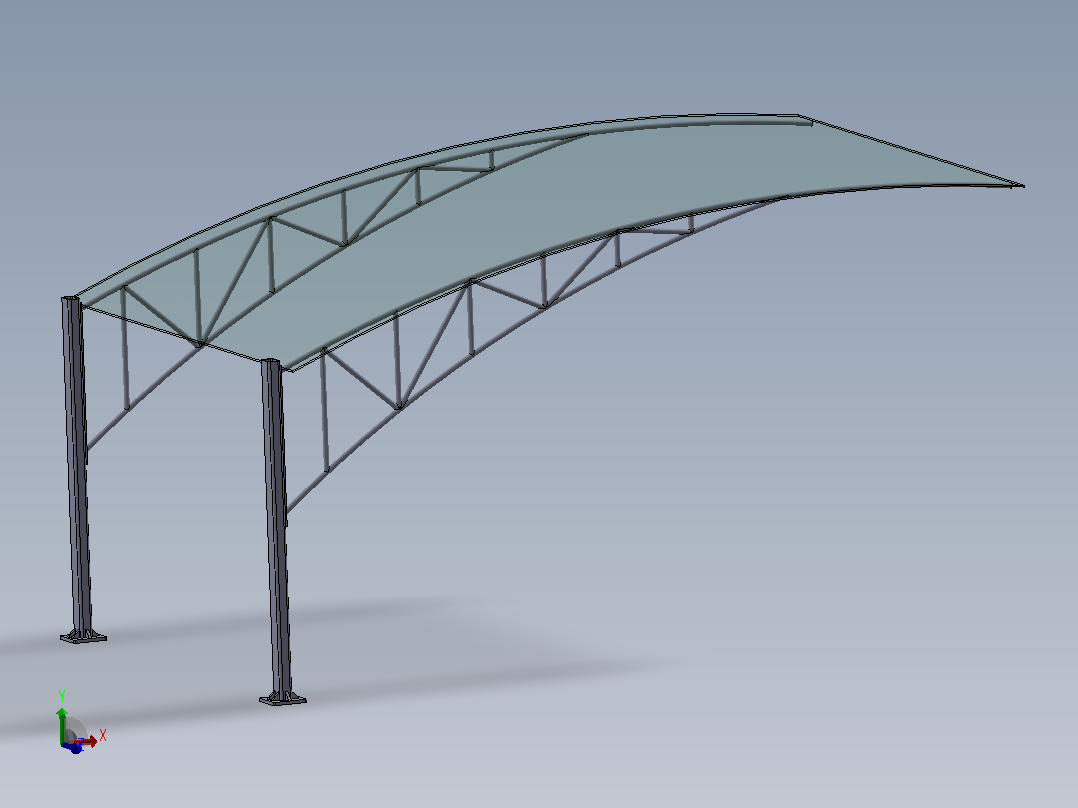The image size is (1078, 808).
Task: Click the green Y axis arrow of the triad
Action: pyautogui.click(x=62, y=724)
